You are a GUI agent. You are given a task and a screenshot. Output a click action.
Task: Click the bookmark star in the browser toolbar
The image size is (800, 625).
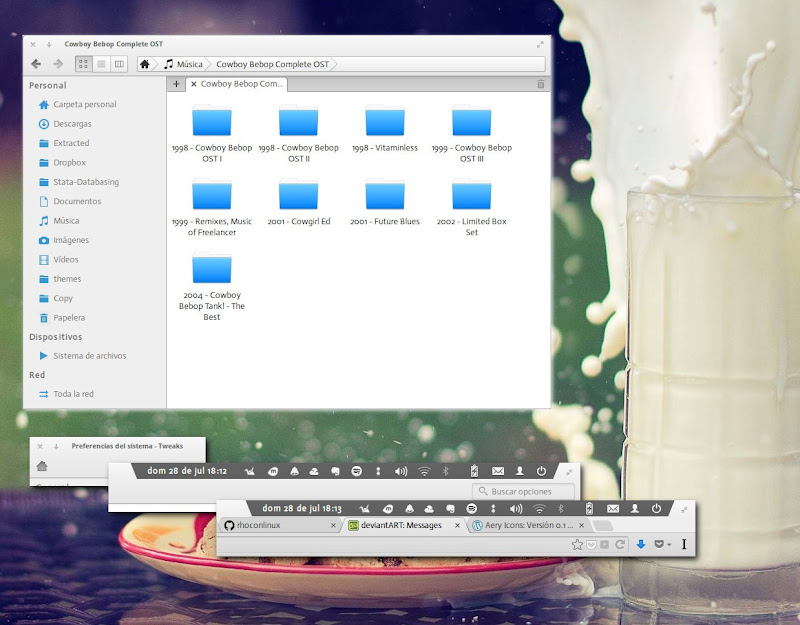pyautogui.click(x=577, y=545)
